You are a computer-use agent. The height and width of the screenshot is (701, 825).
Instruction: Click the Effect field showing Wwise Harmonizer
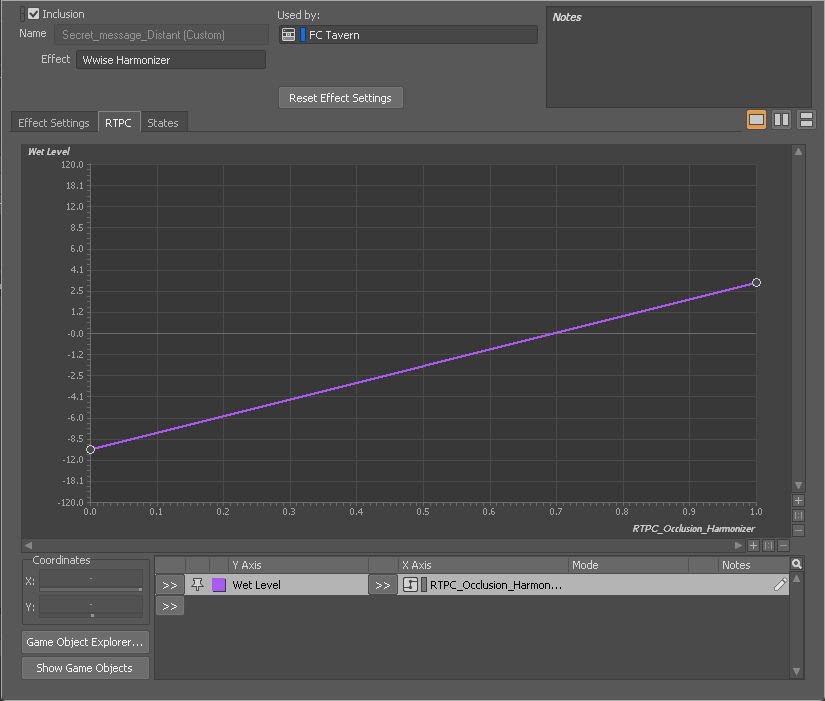[170, 59]
